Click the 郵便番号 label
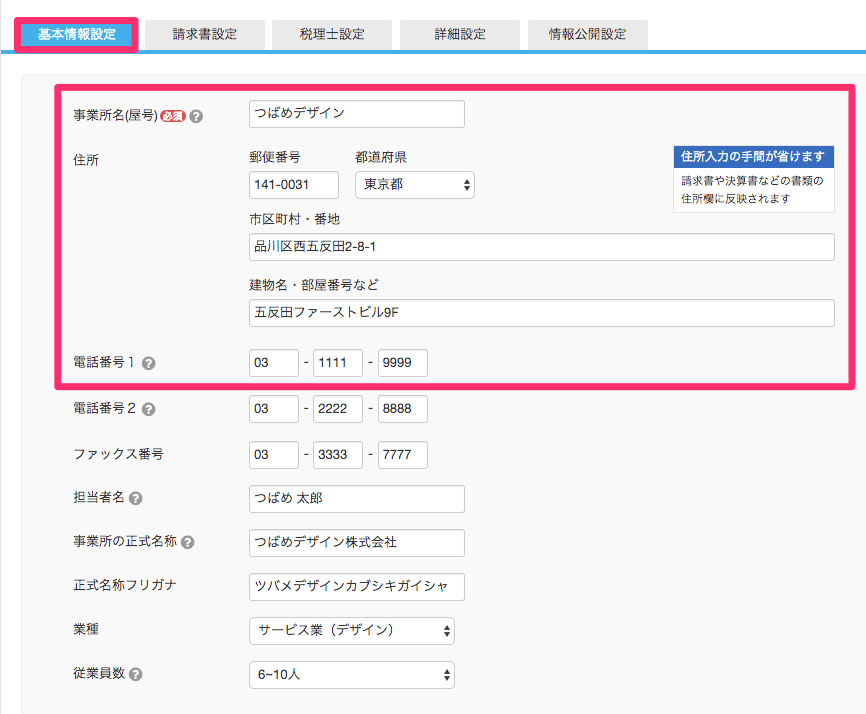This screenshot has width=866, height=714. [274, 157]
